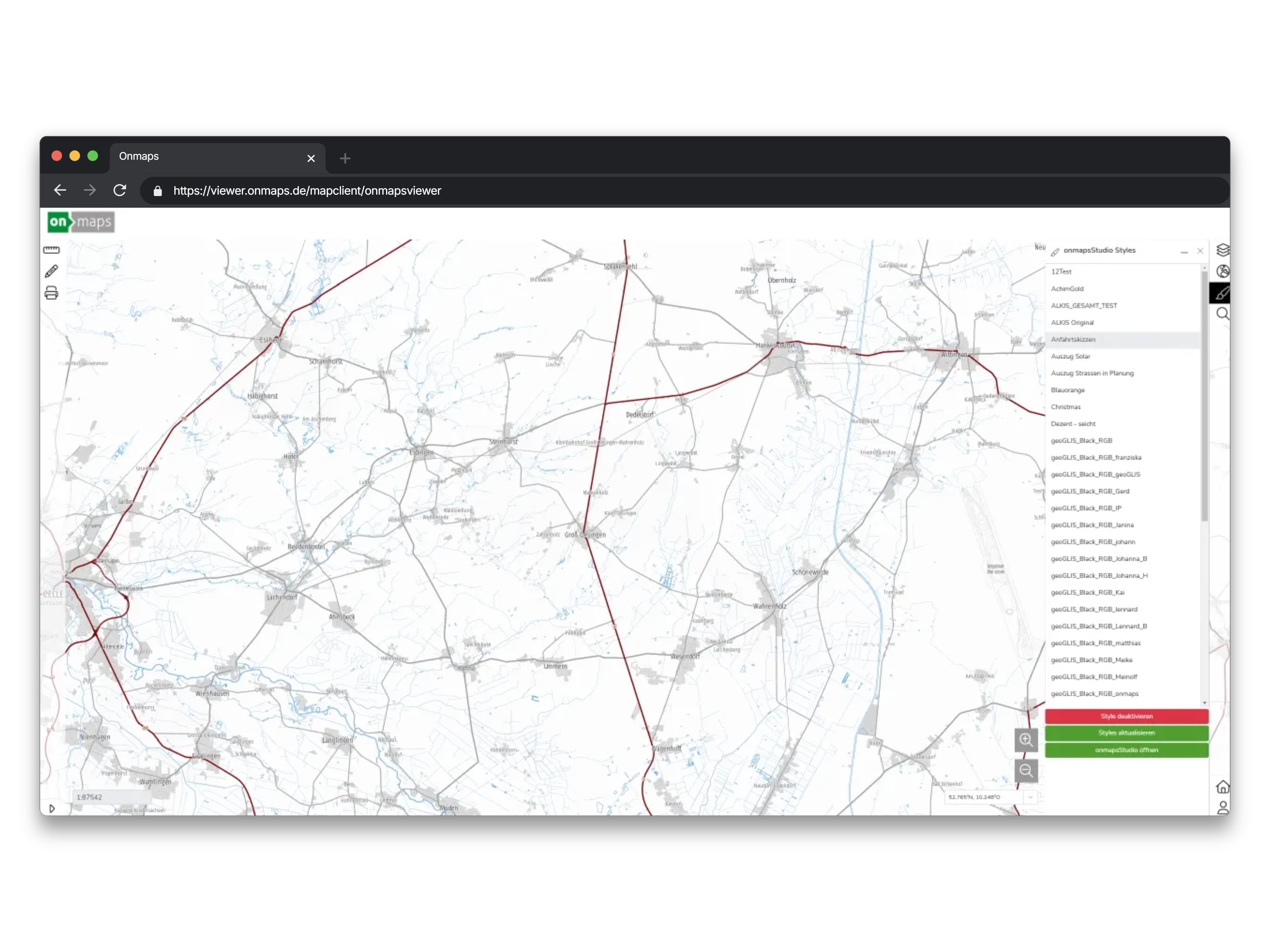Open the layers stack panel
The width and height of the screenshot is (1270, 952).
(1222, 250)
